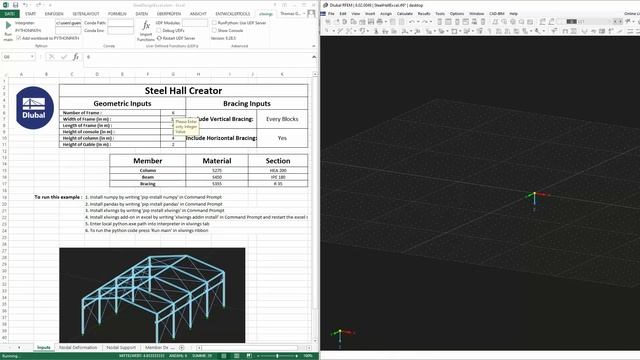The height and width of the screenshot is (360, 640).
Task: Open the dropdown next to RFEM Print icon
Action: pos(386,22)
